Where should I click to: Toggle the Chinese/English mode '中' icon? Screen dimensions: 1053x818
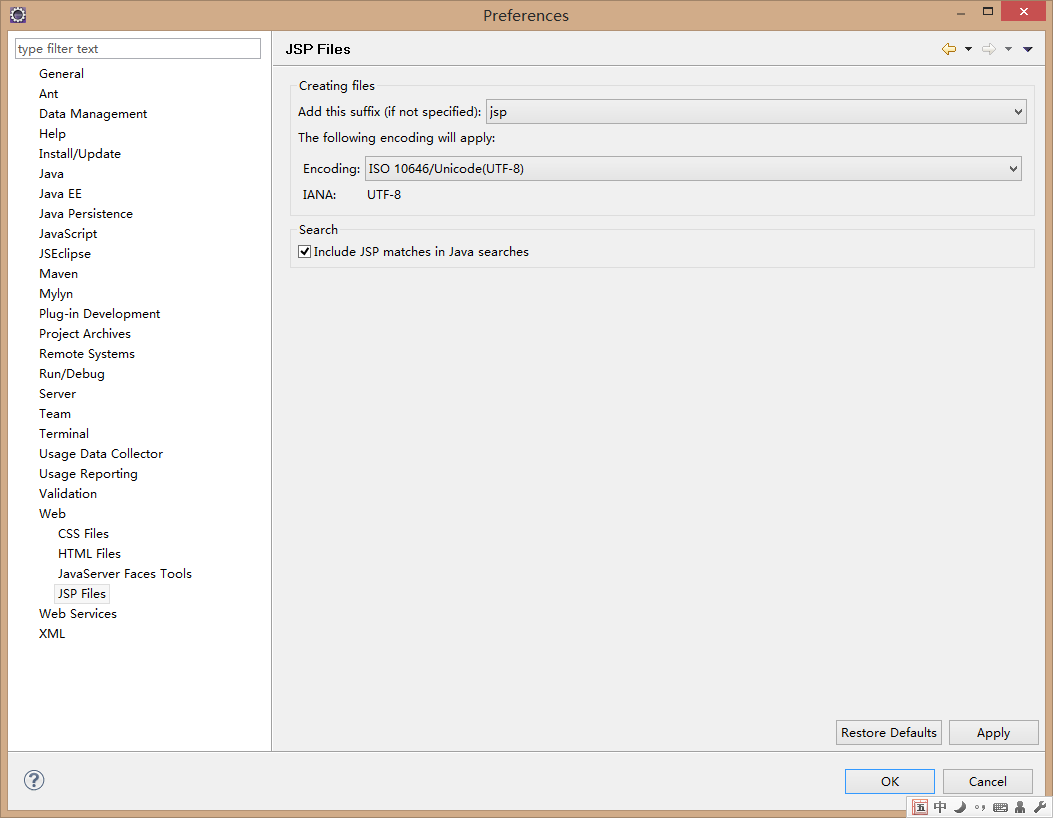(940, 807)
